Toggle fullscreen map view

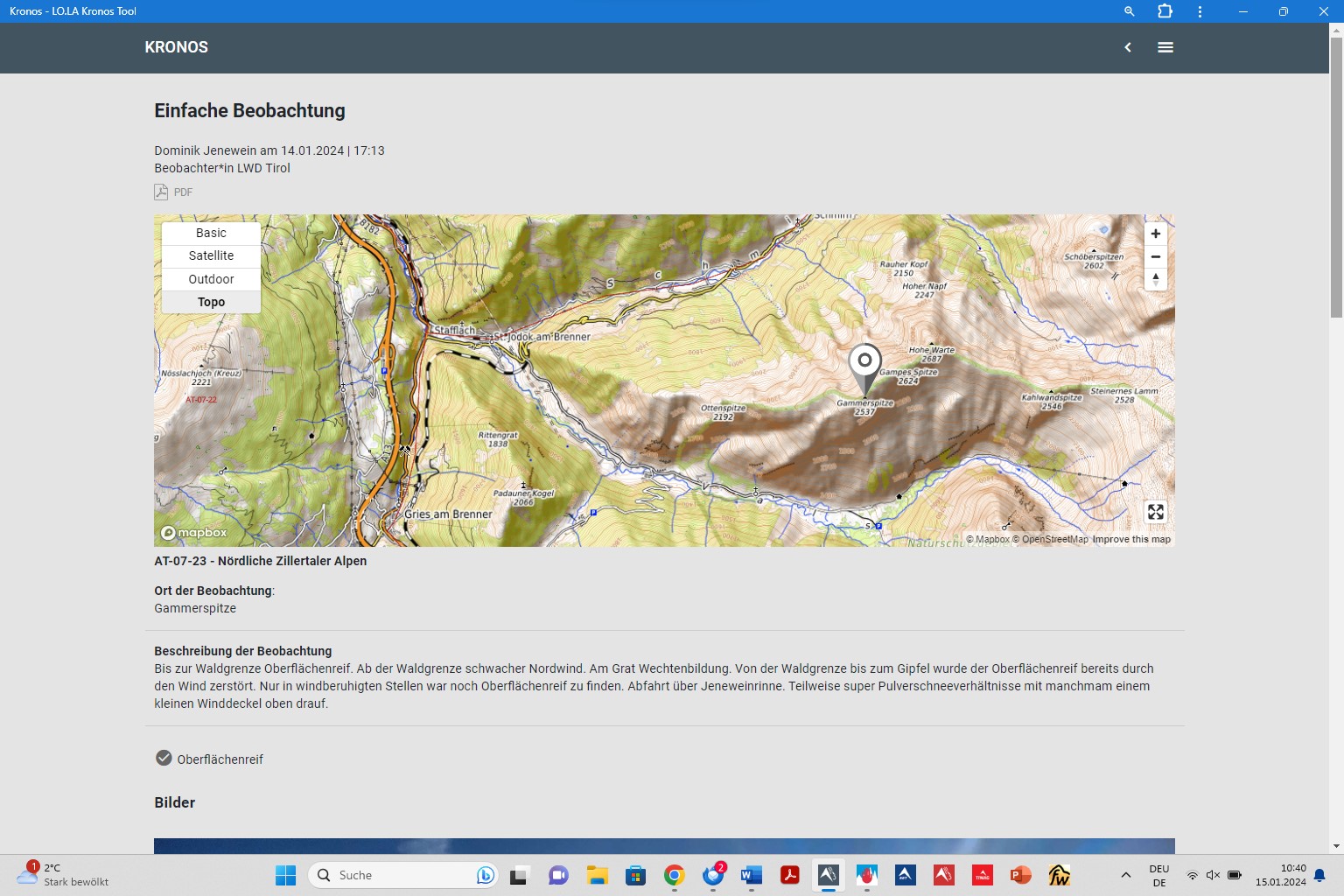coord(1155,512)
